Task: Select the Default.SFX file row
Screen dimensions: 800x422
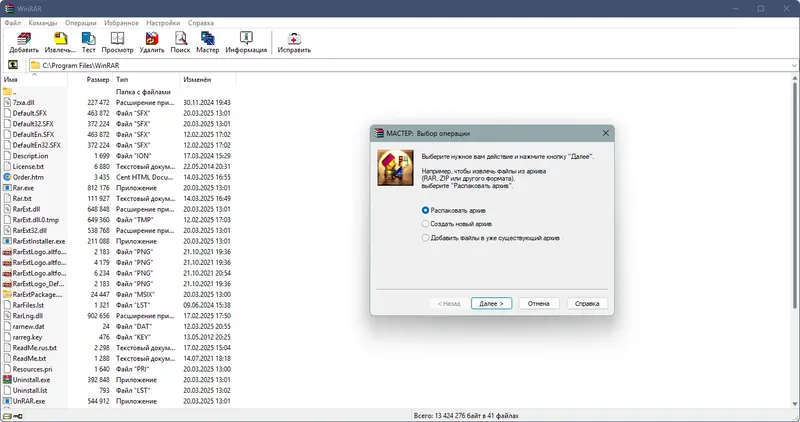Action: [x=117, y=113]
